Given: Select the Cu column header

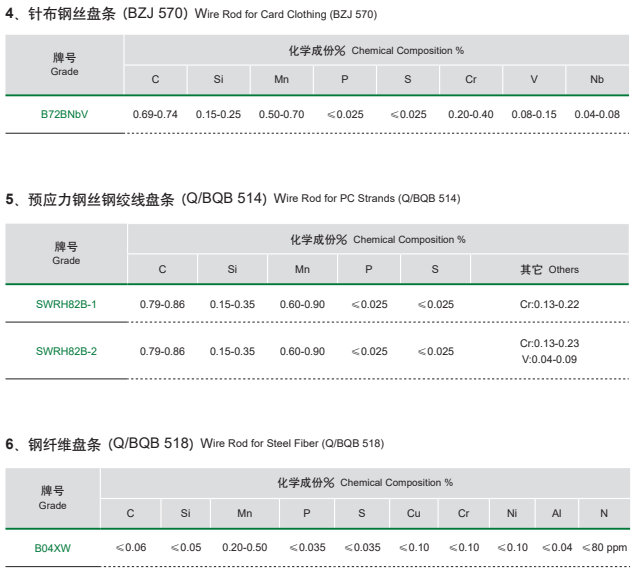Looking at the screenshot, I should 413,513.
